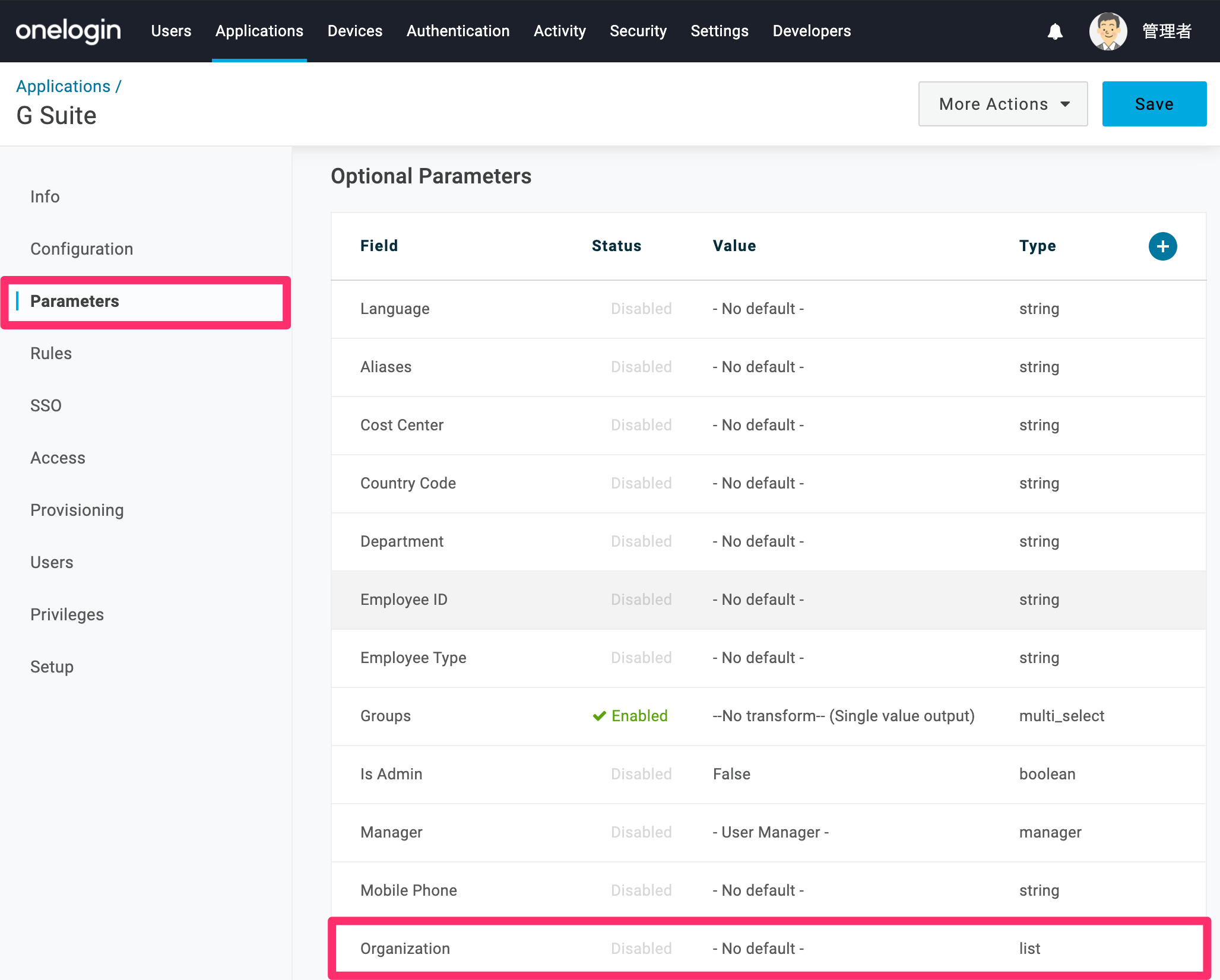The image size is (1220, 980).
Task: Switch to the sidebar Users tab
Action: click(52, 562)
